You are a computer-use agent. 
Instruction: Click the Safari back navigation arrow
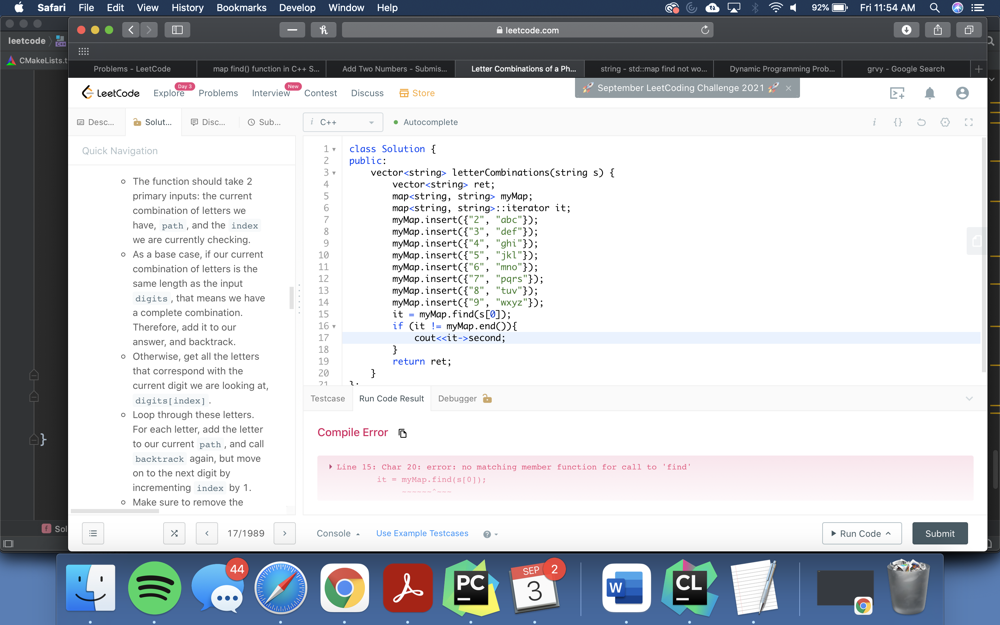click(x=131, y=30)
